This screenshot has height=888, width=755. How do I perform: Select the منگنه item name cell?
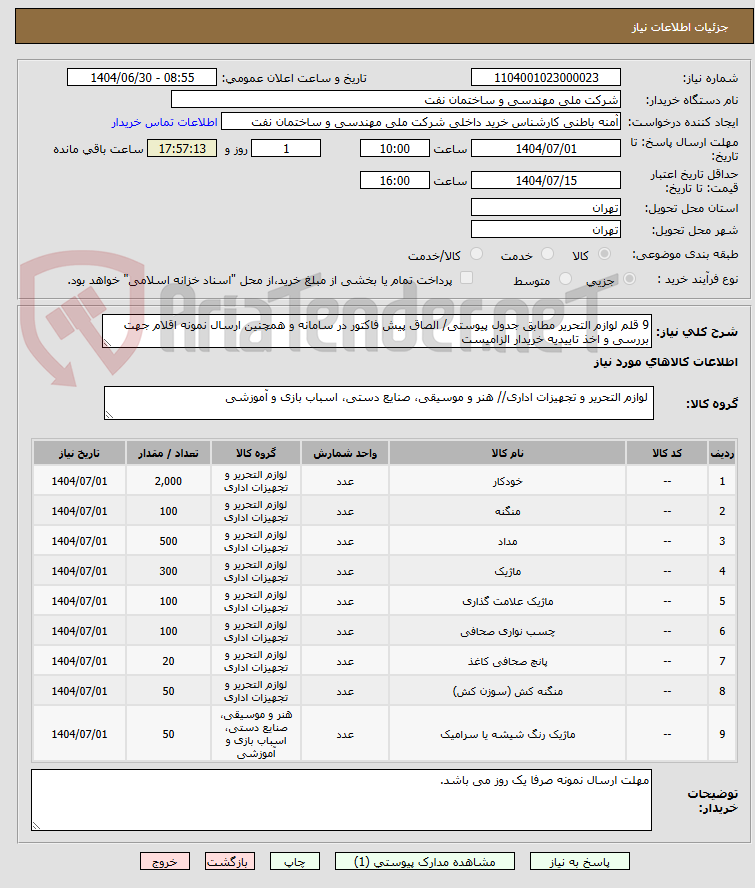(507, 511)
